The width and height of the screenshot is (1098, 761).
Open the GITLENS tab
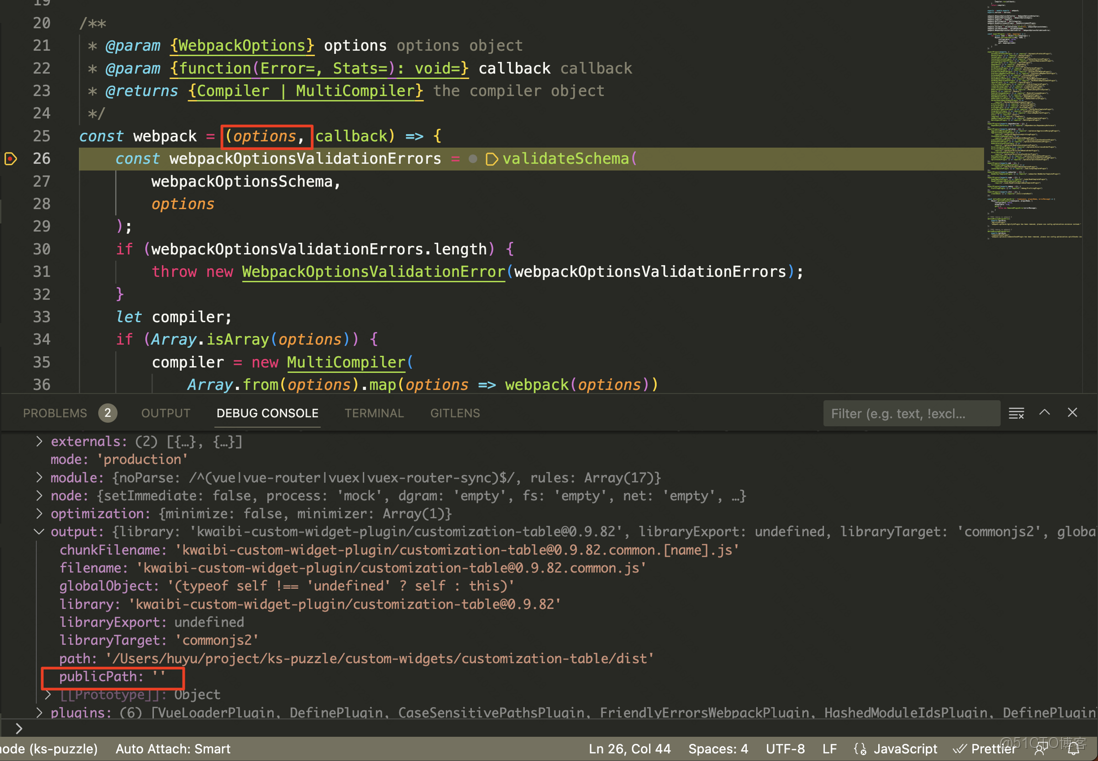454,413
